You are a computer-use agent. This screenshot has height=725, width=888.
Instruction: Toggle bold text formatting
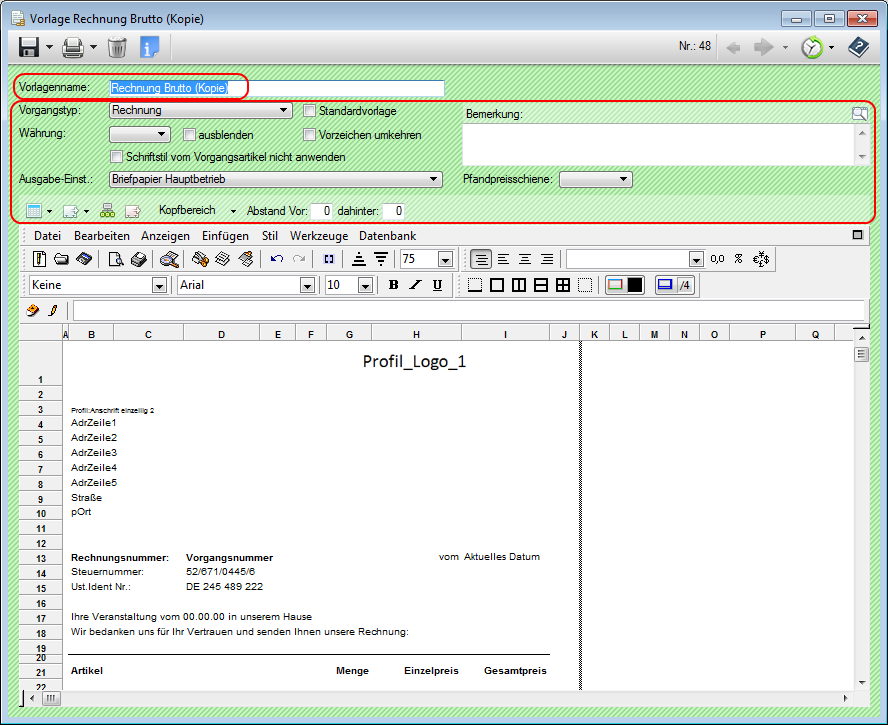(393, 285)
